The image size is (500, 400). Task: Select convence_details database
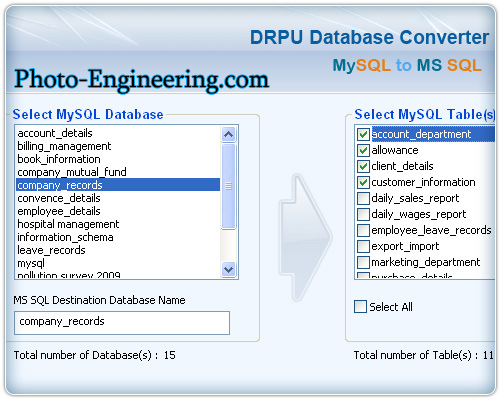[x=118, y=198]
